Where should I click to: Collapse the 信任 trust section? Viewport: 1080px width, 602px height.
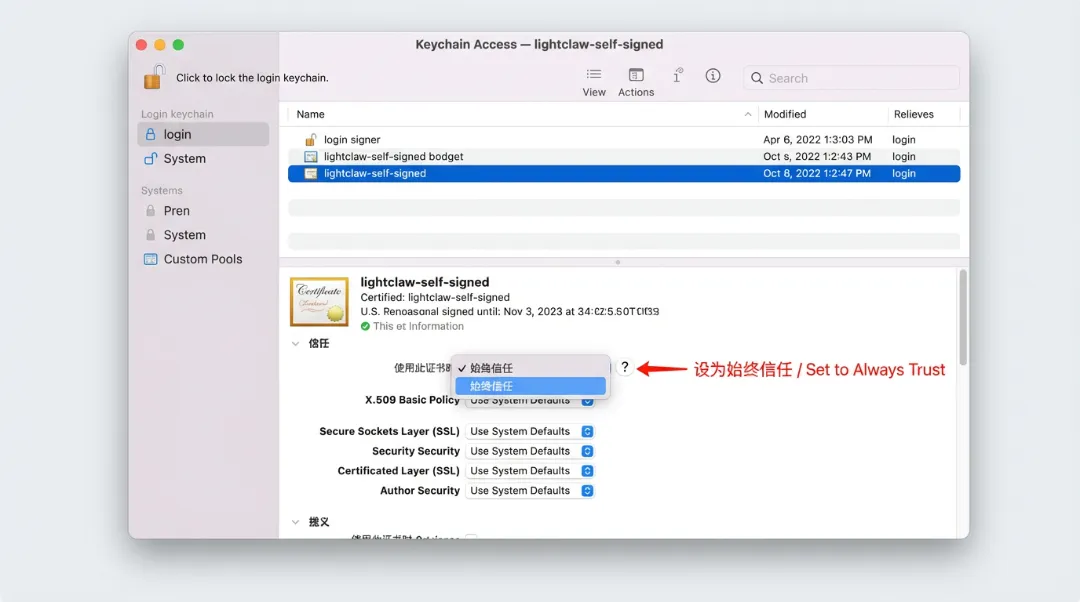coord(295,343)
